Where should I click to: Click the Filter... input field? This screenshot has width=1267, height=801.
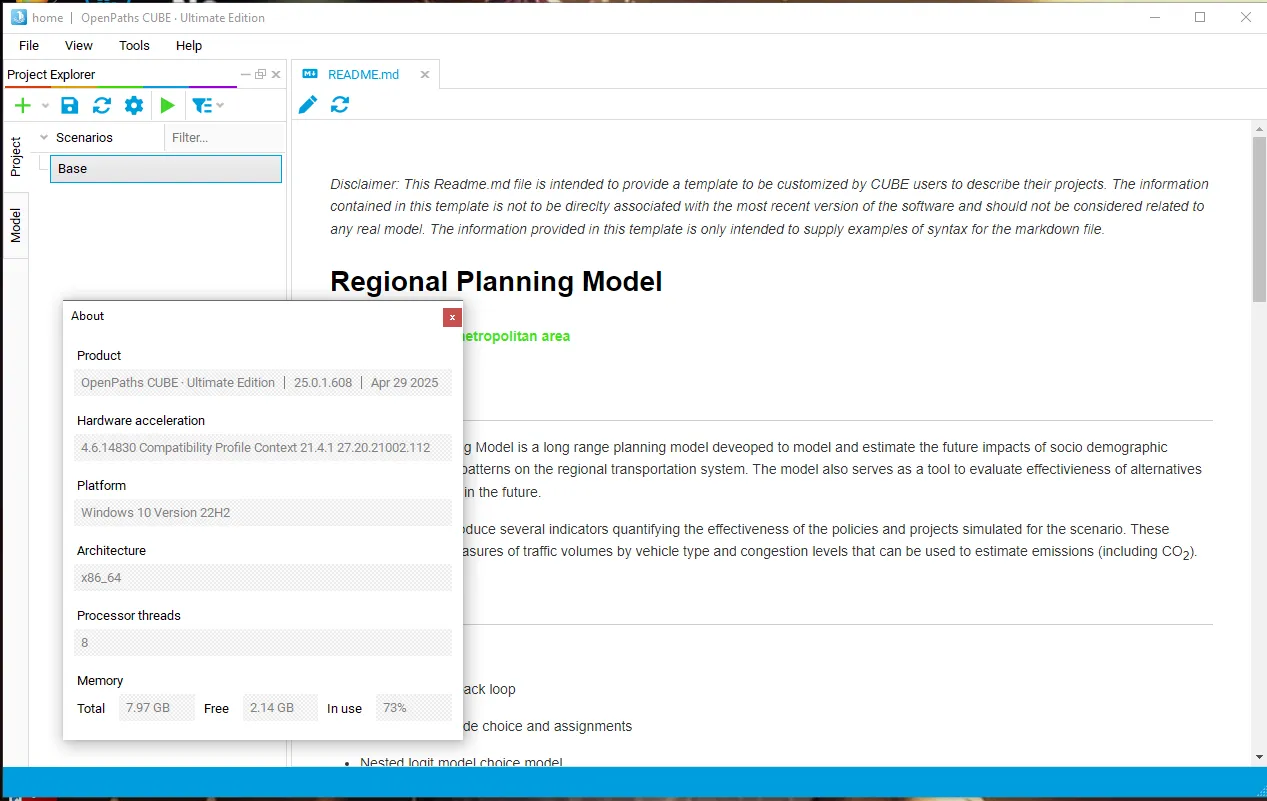coord(225,138)
